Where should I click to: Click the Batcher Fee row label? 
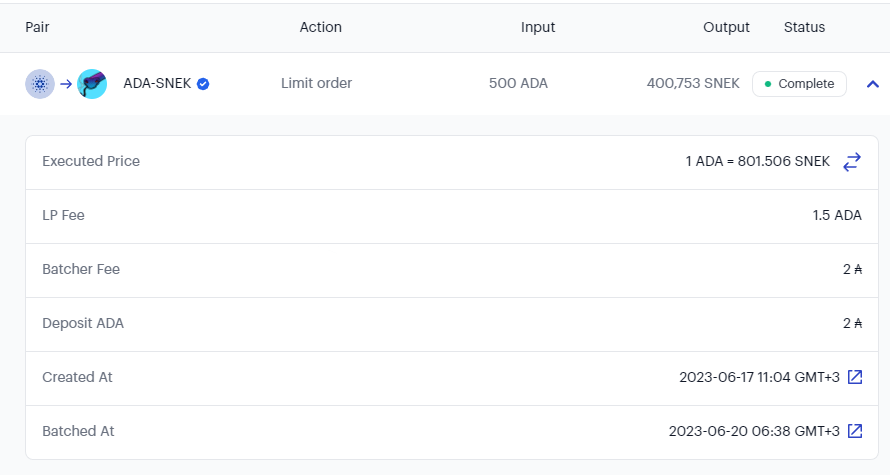point(81,269)
